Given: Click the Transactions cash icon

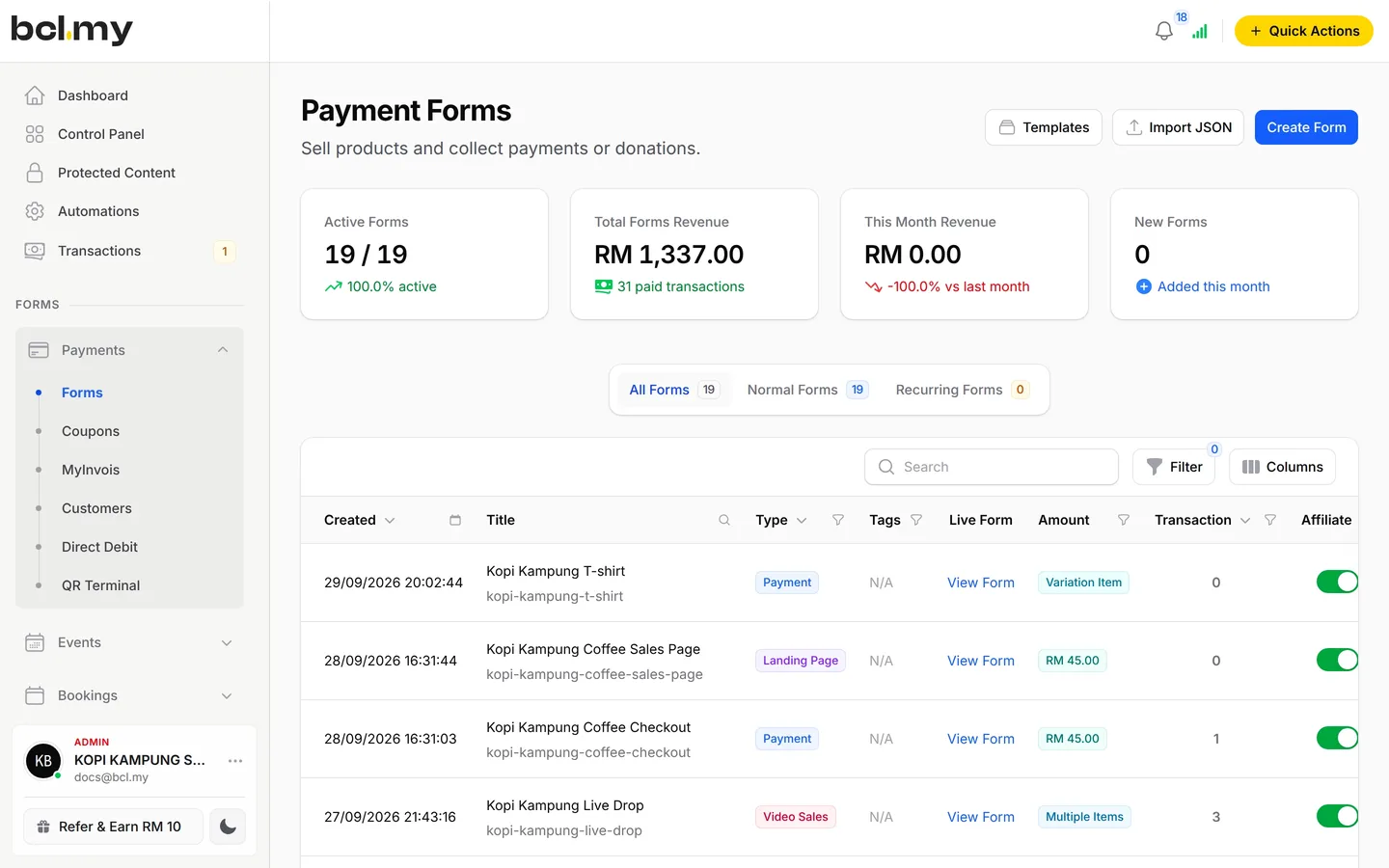Looking at the screenshot, I should click(35, 251).
